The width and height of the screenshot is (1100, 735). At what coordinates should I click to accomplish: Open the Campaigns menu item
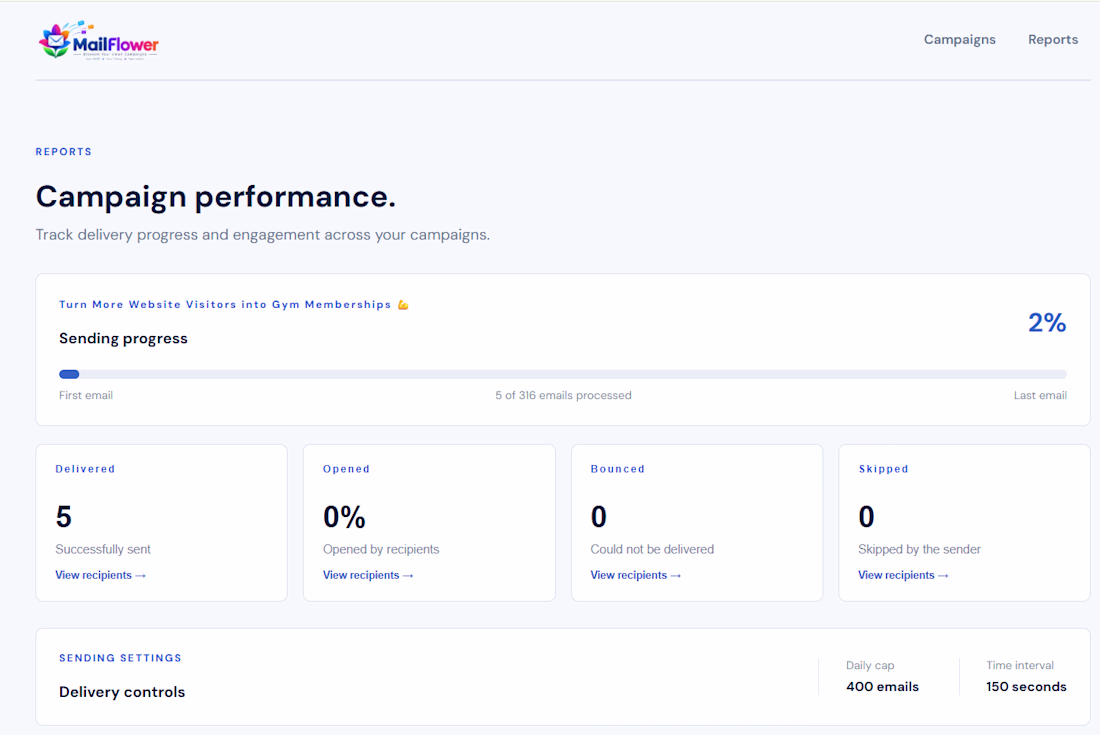(959, 40)
